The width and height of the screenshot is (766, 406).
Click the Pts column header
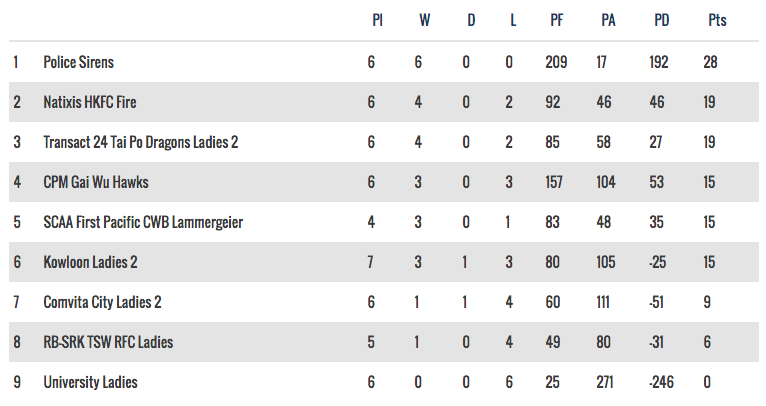[x=717, y=20]
